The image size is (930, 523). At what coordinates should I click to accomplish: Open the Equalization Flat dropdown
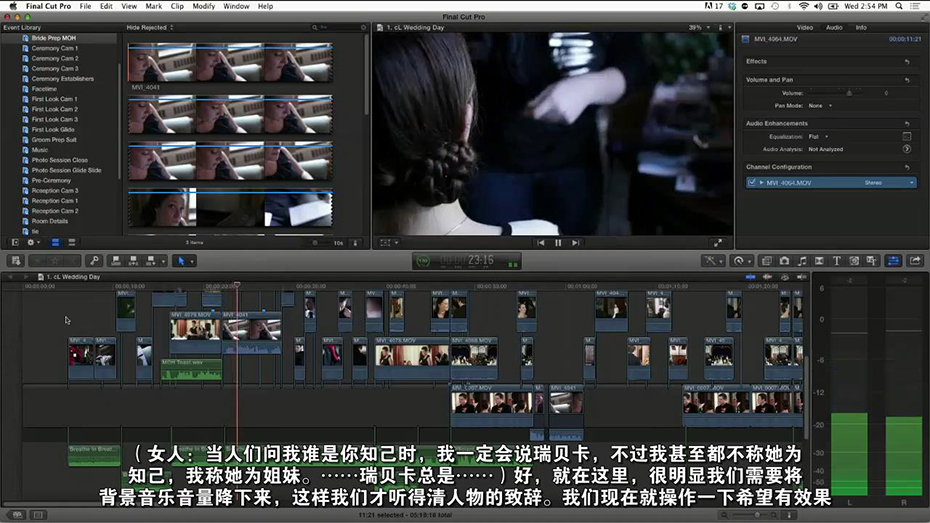point(816,136)
